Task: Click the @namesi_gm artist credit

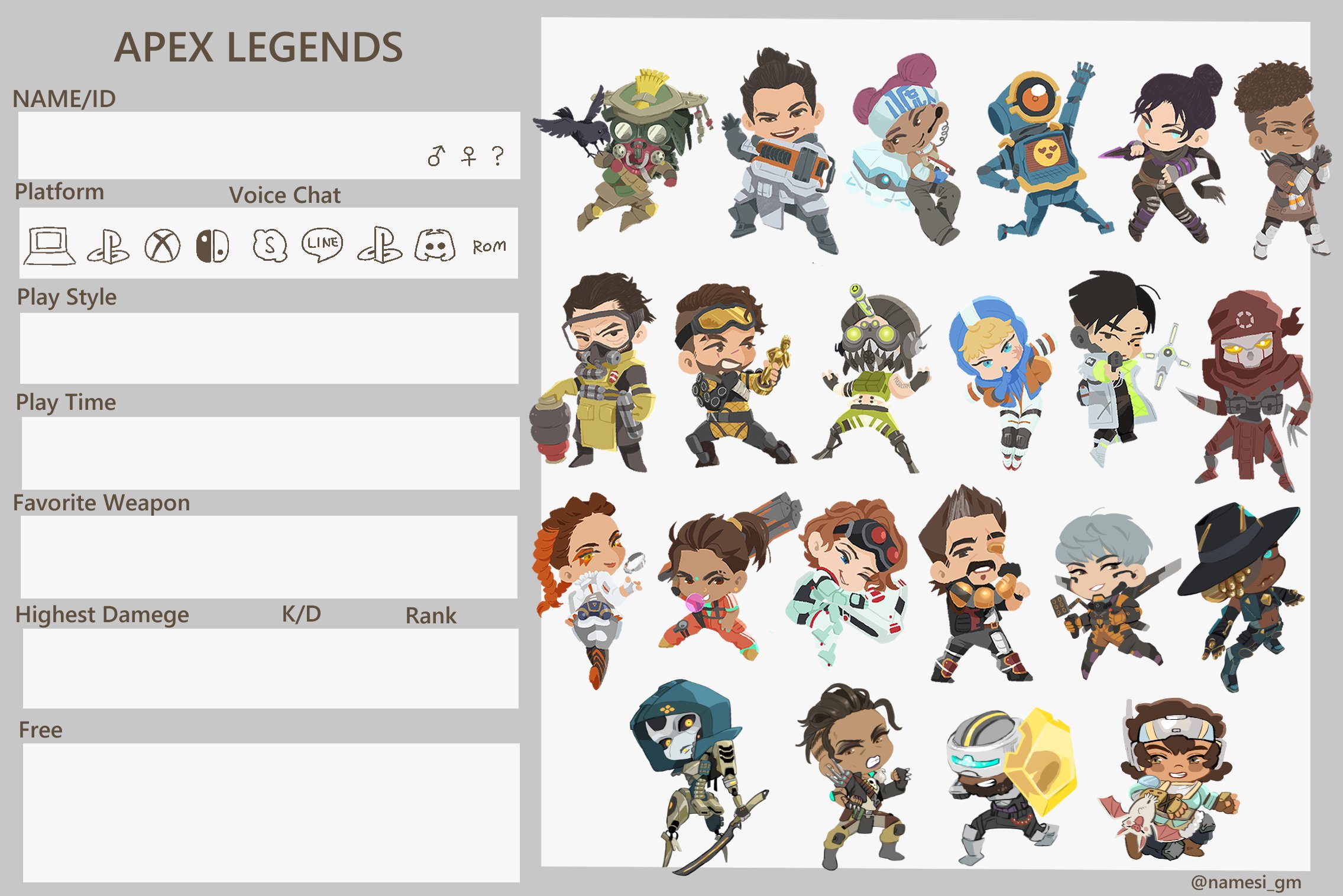Action: coord(1246,882)
